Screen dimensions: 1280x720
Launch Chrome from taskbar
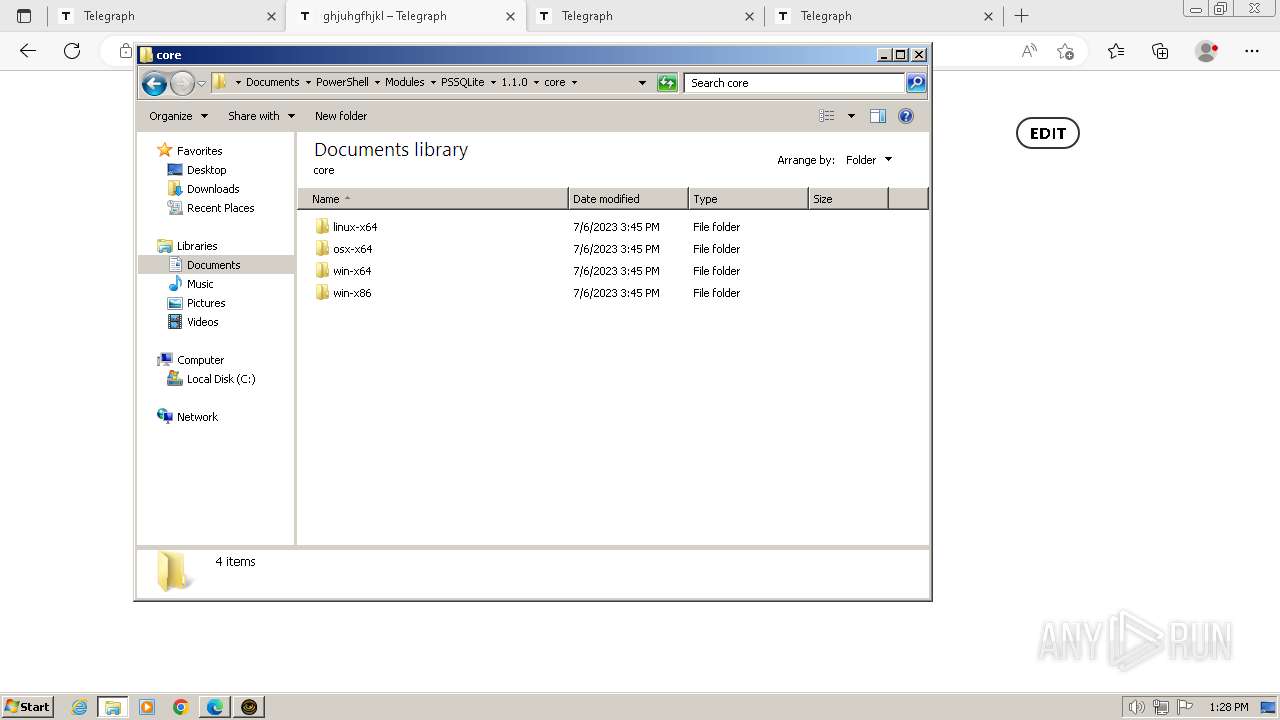(181, 707)
